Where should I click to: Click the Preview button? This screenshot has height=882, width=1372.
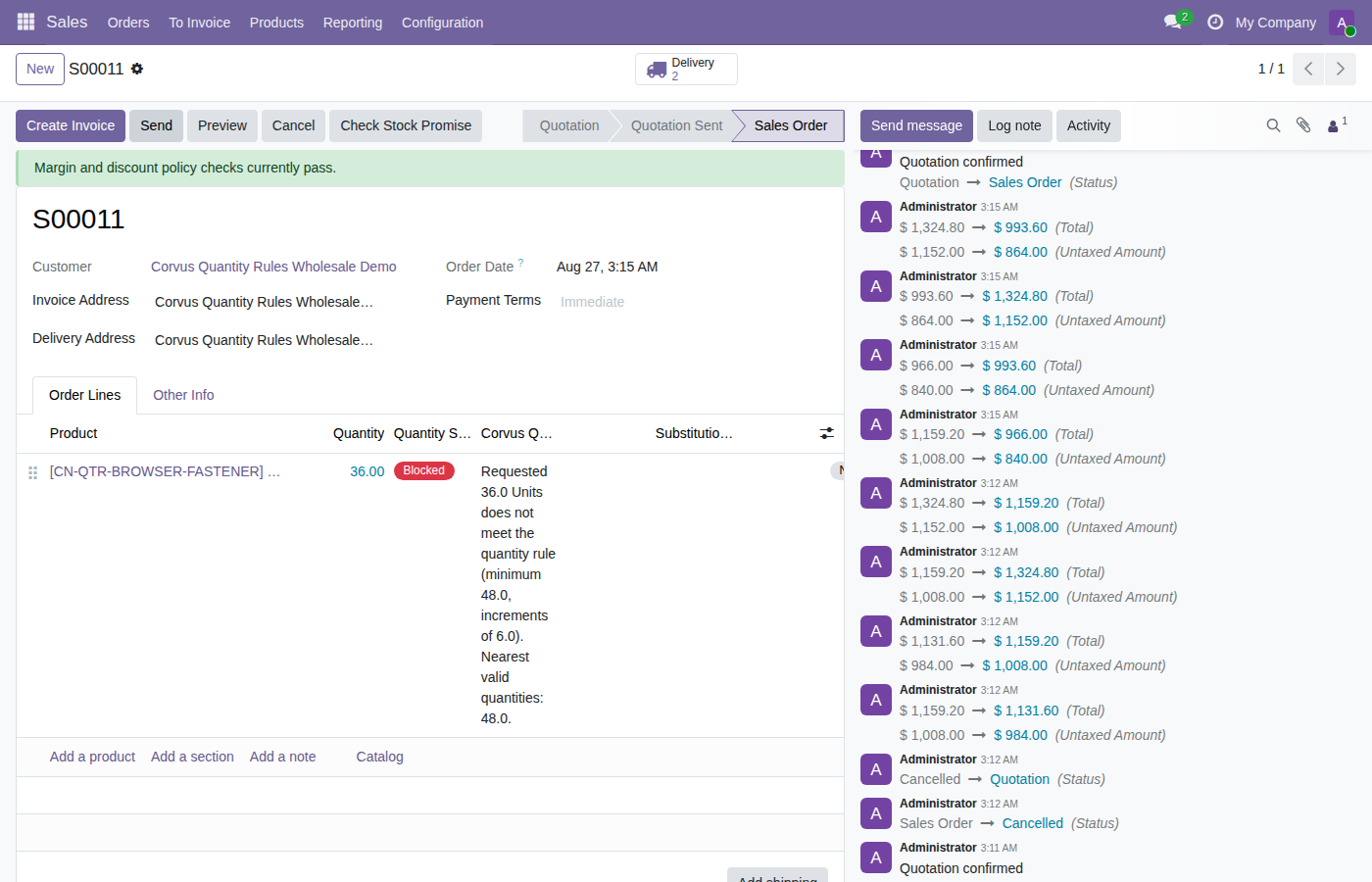(222, 125)
